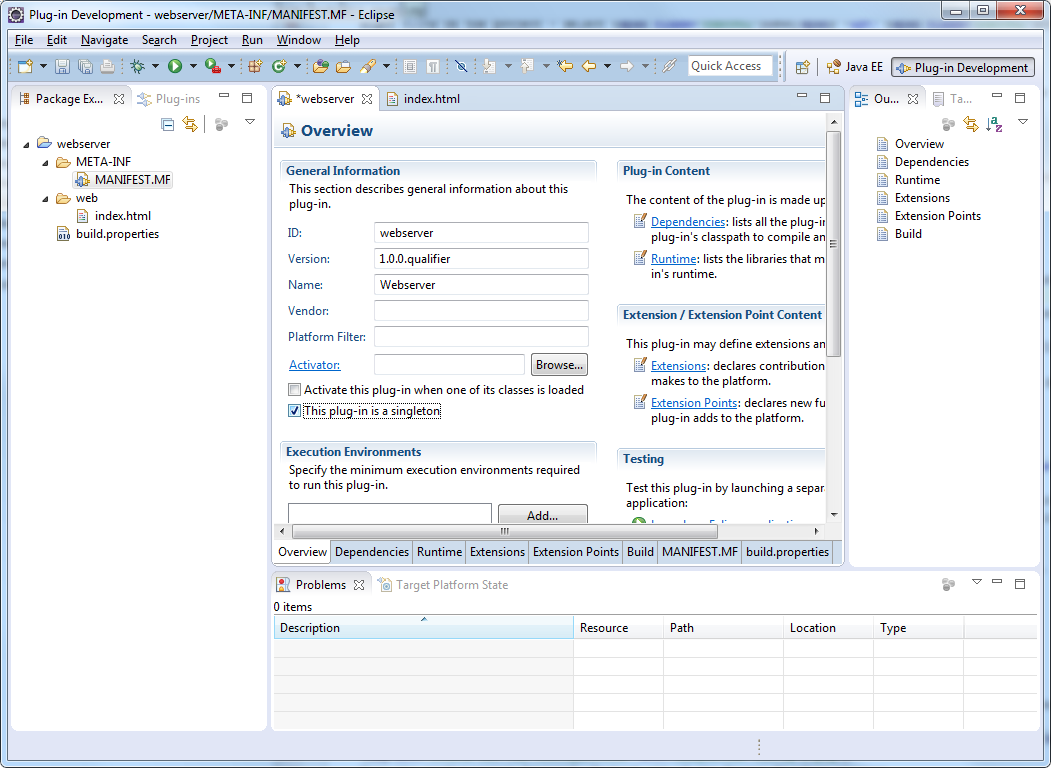Click the Save icon in the toolbar
This screenshot has width=1051, height=768.
[62, 66]
